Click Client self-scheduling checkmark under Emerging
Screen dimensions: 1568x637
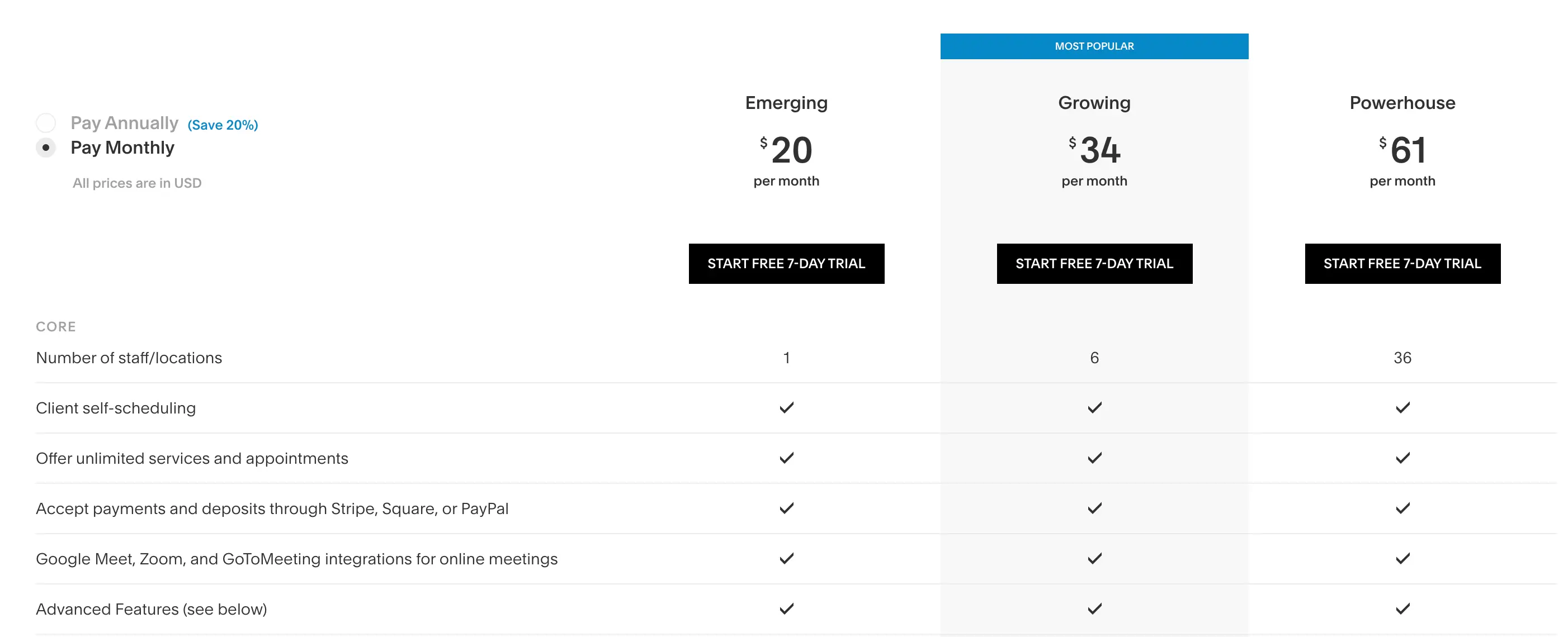tap(786, 408)
